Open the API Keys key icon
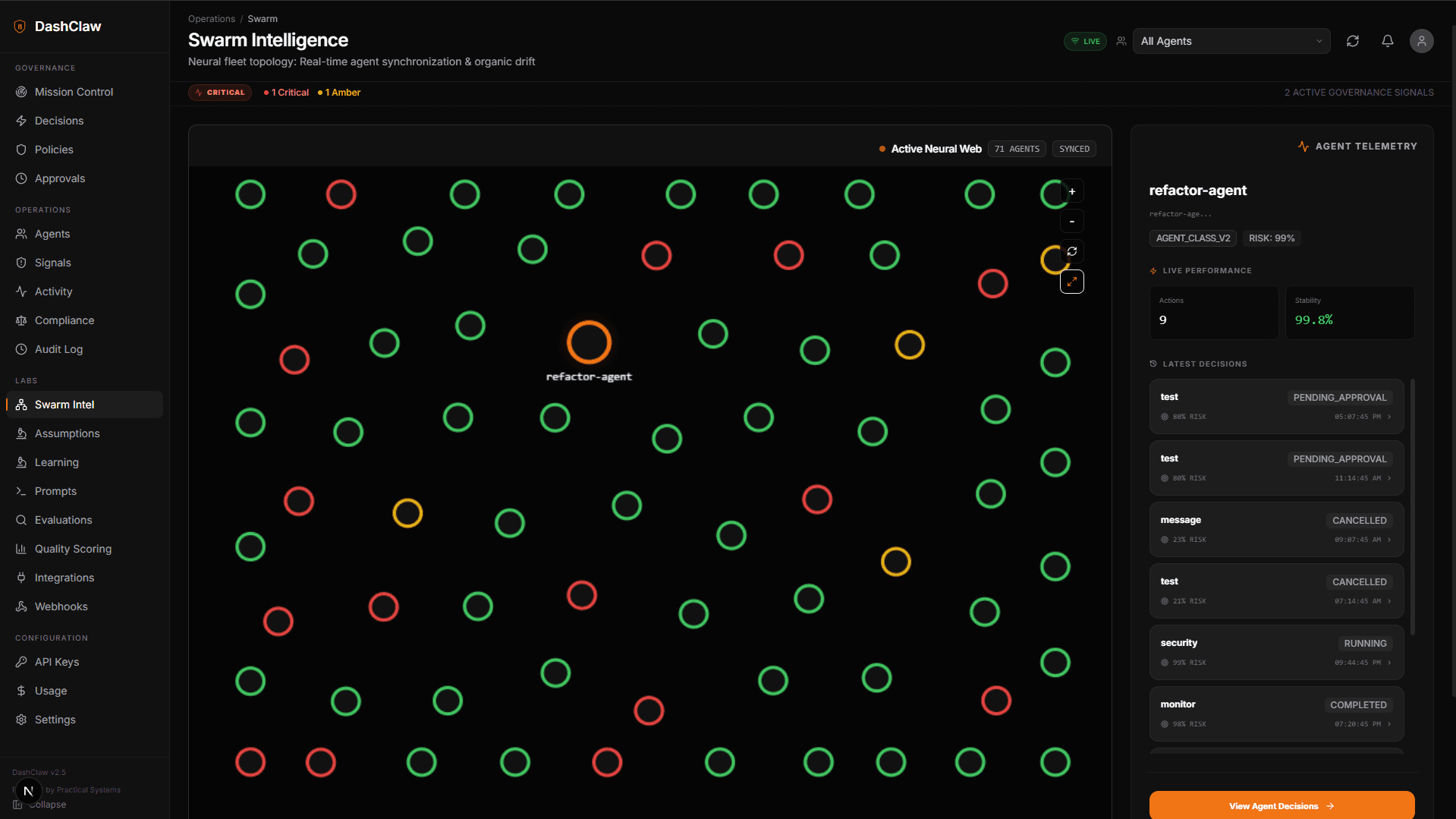 [21, 662]
